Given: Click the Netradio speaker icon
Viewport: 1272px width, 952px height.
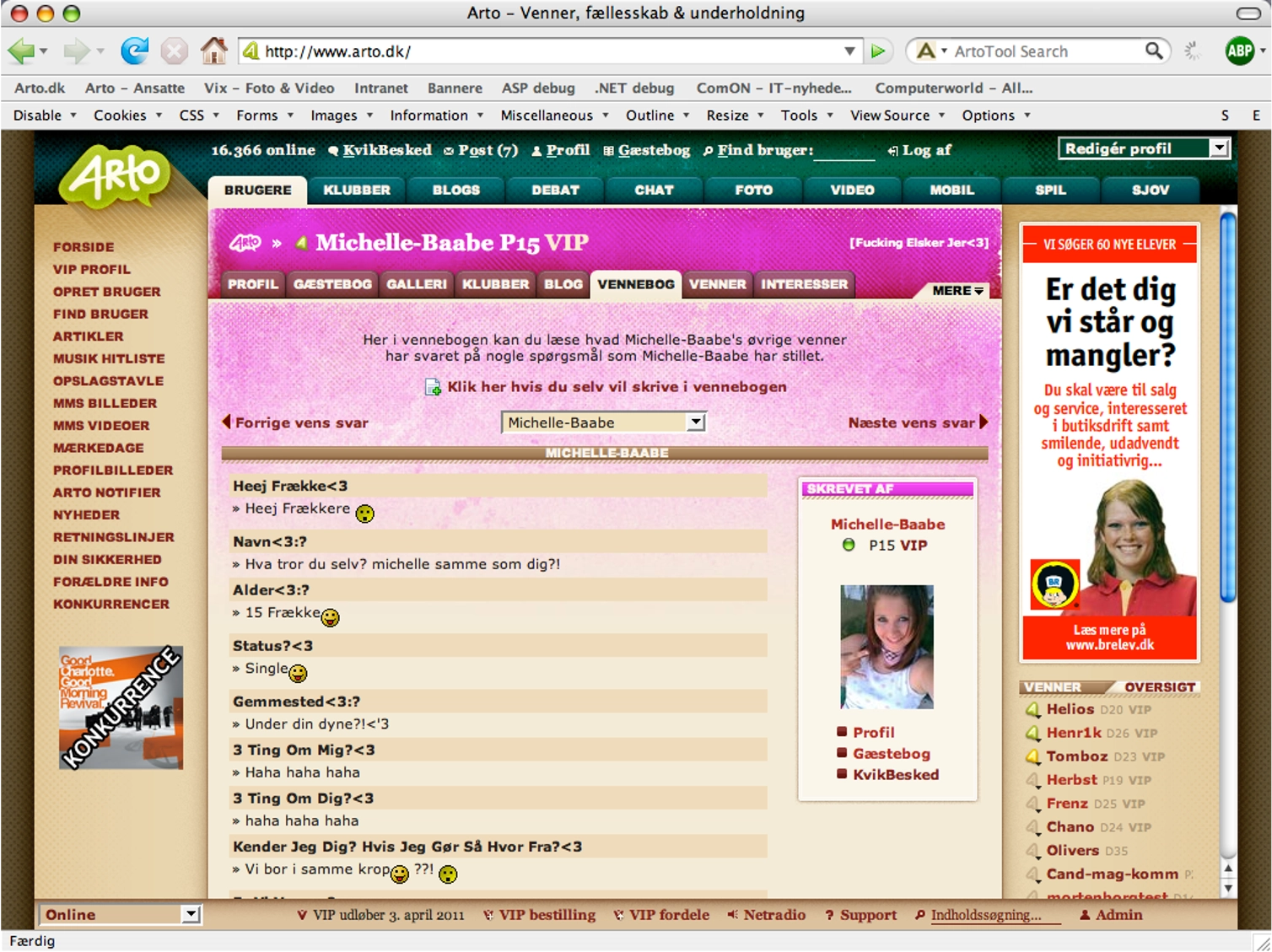Looking at the screenshot, I should click(732, 915).
